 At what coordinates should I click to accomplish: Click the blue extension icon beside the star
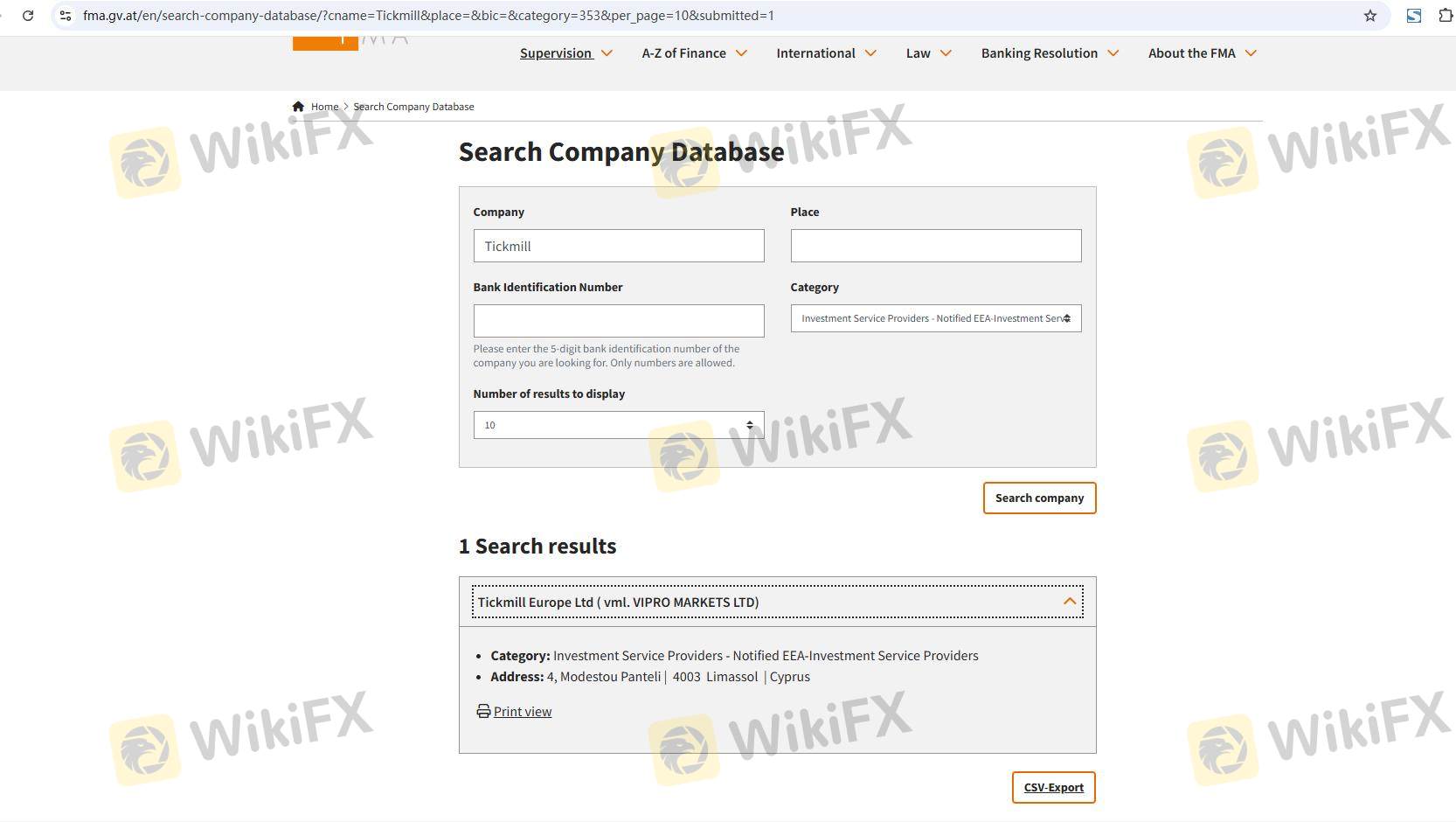[1413, 16]
